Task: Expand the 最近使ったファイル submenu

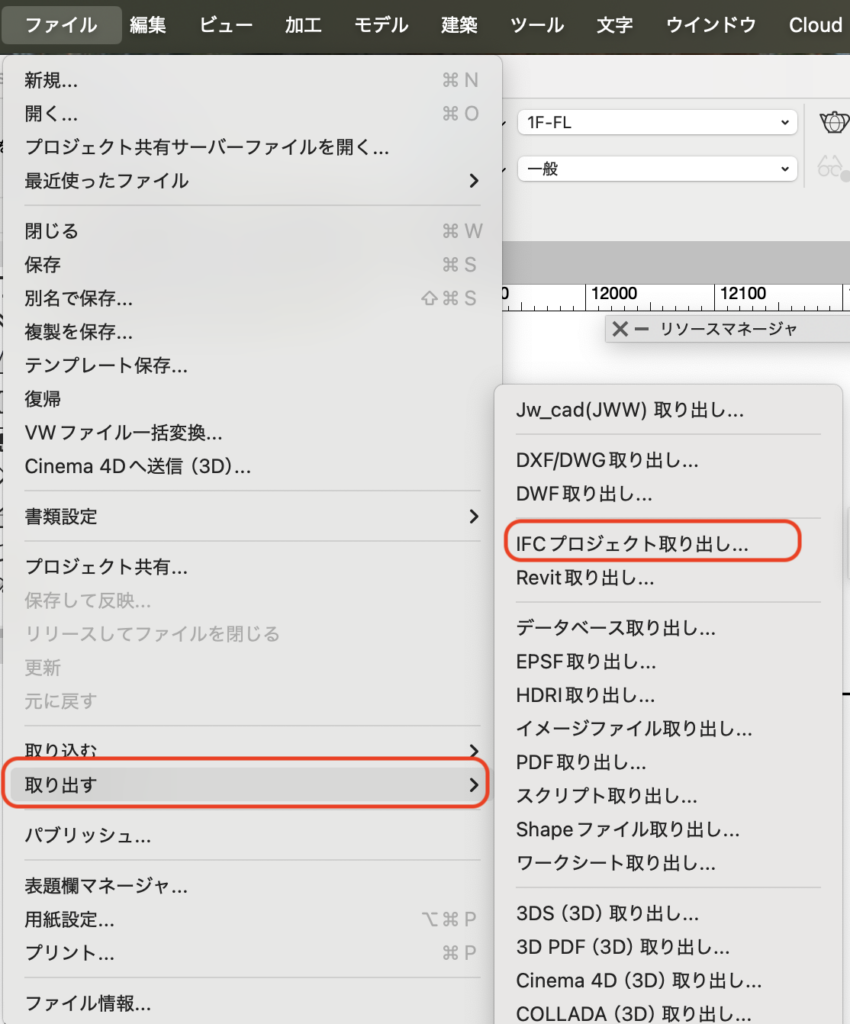Action: [x=250, y=181]
